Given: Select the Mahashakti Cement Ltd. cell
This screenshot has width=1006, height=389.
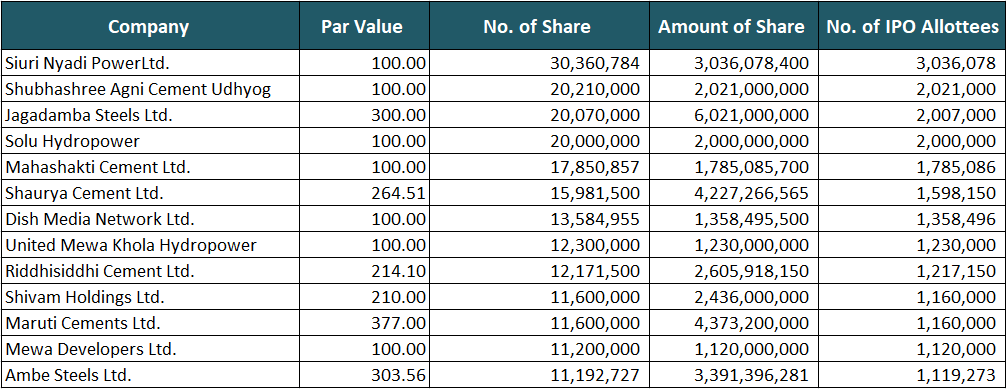Looking at the screenshot, I should pos(149,167).
